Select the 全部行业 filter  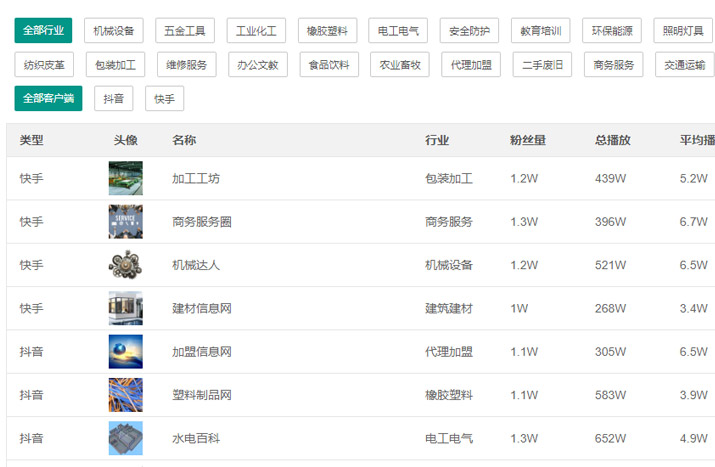[43, 31]
